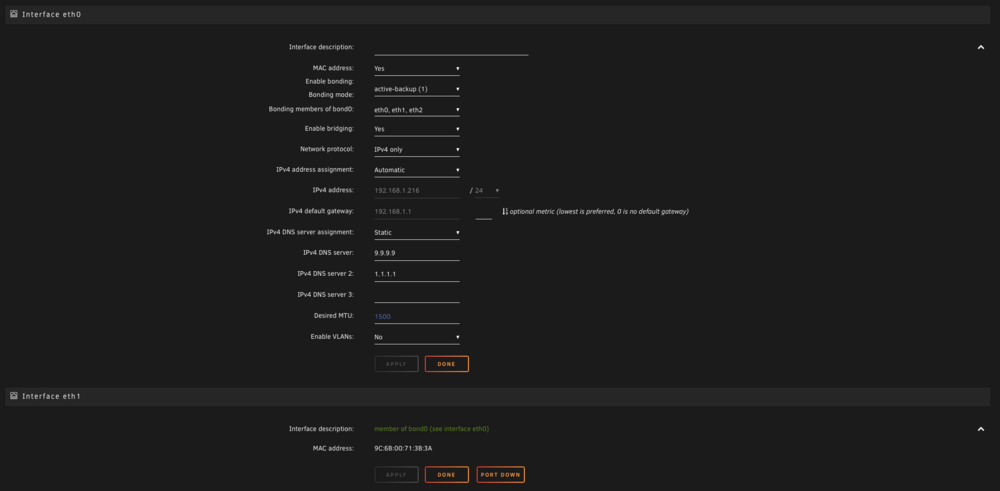Click the "Enable bridging:" label
The height and width of the screenshot is (491, 1000).
[329, 129]
